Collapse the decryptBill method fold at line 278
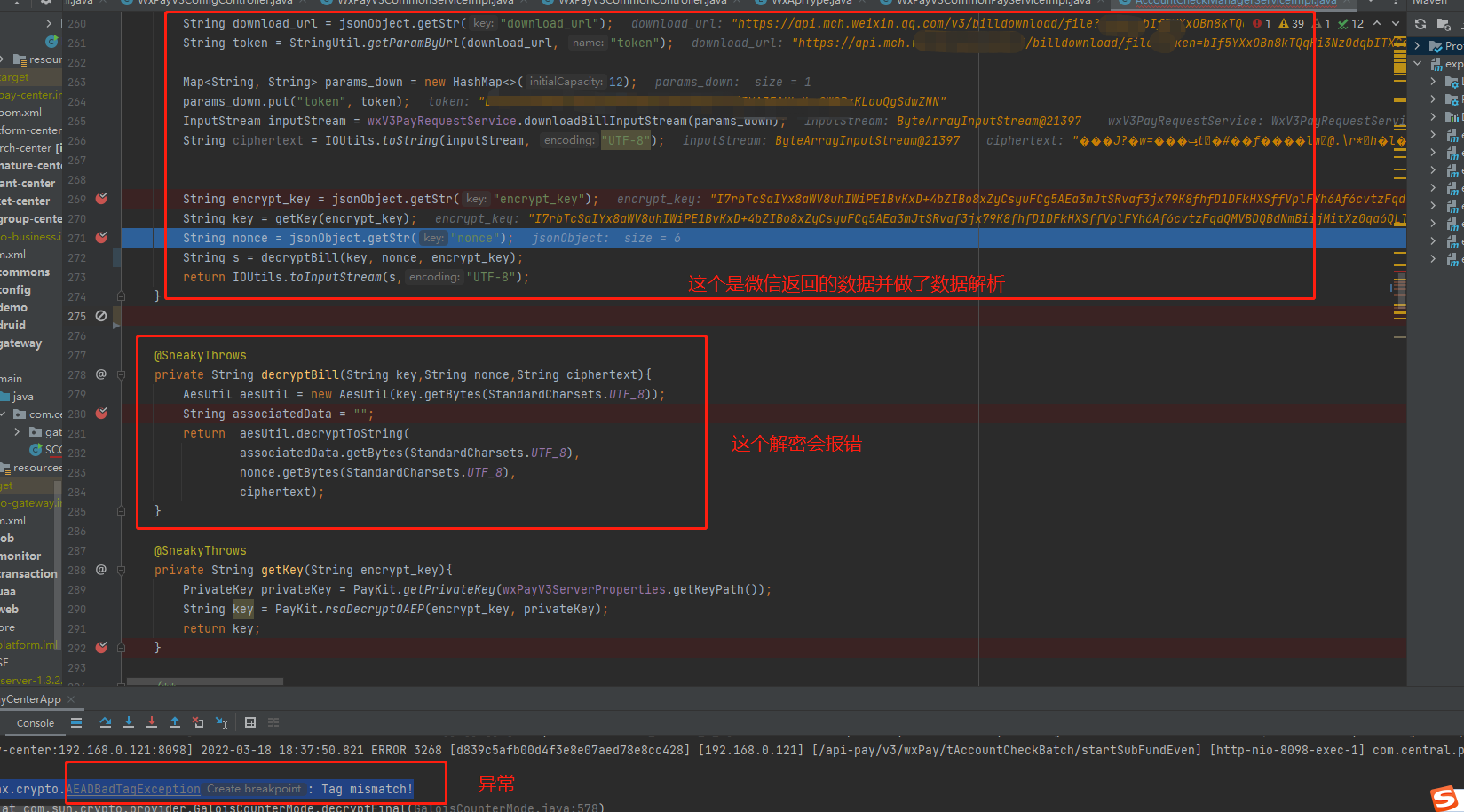 [x=121, y=374]
